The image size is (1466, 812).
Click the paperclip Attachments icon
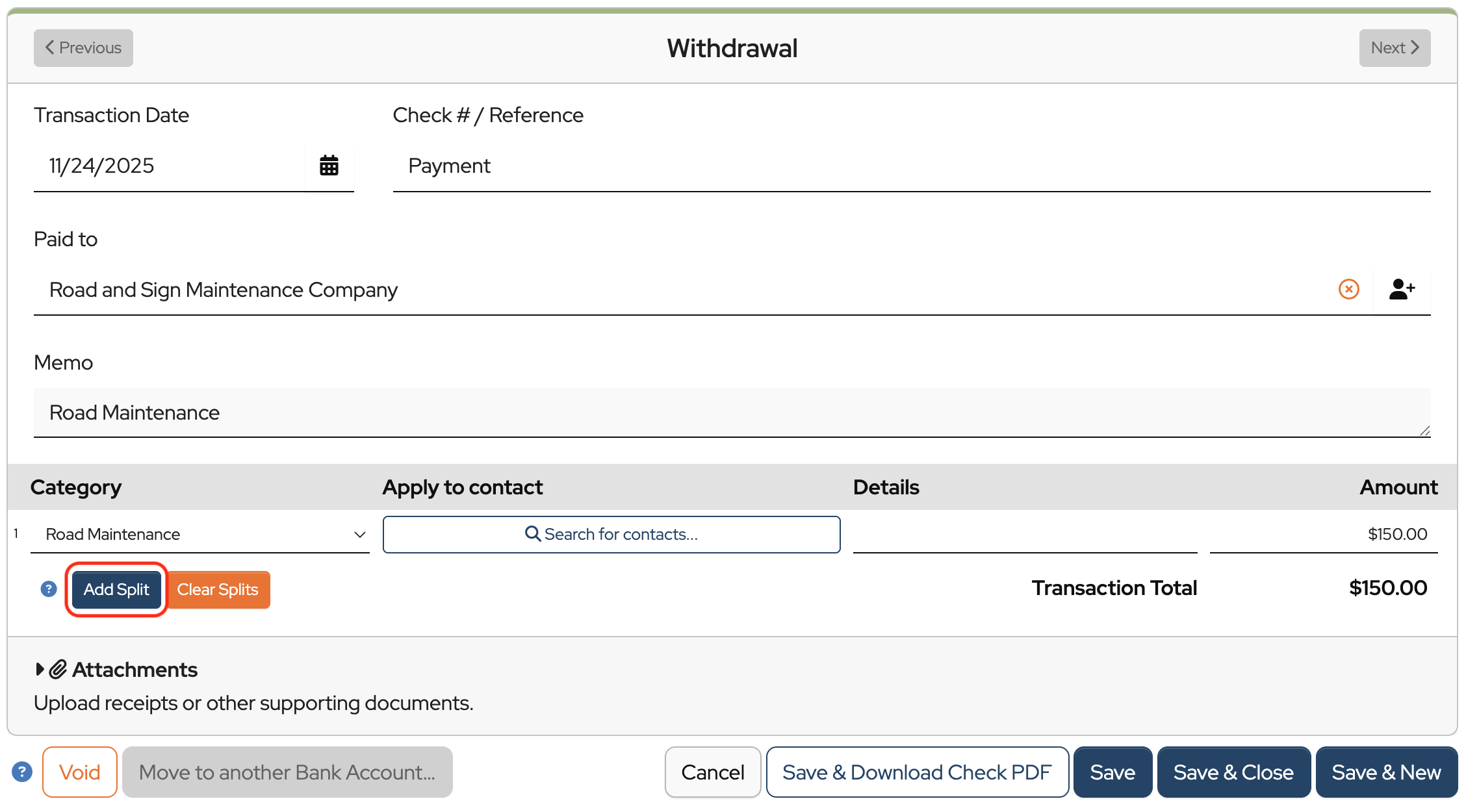58,669
